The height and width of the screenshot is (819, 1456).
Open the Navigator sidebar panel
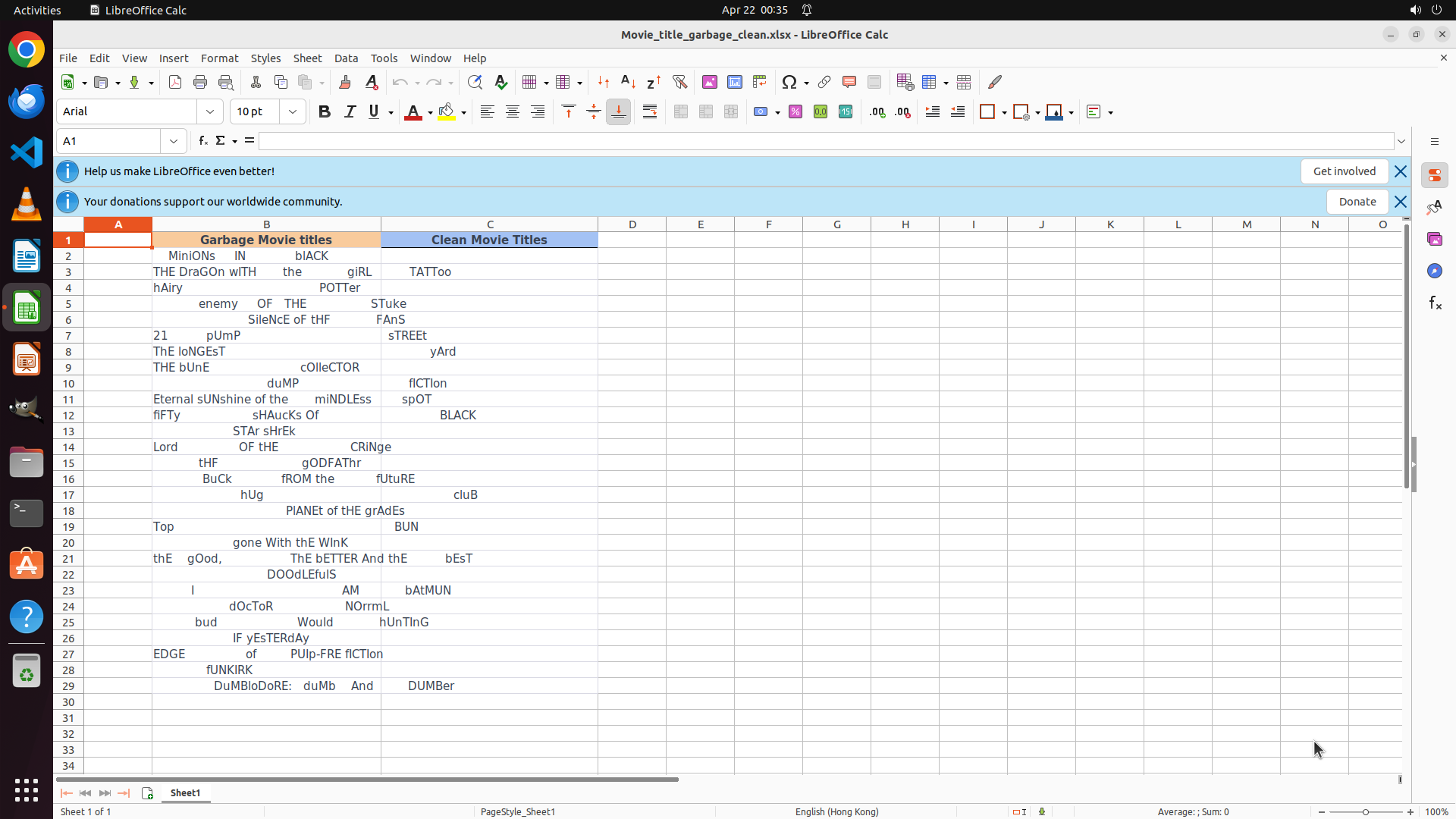coord(1434,271)
